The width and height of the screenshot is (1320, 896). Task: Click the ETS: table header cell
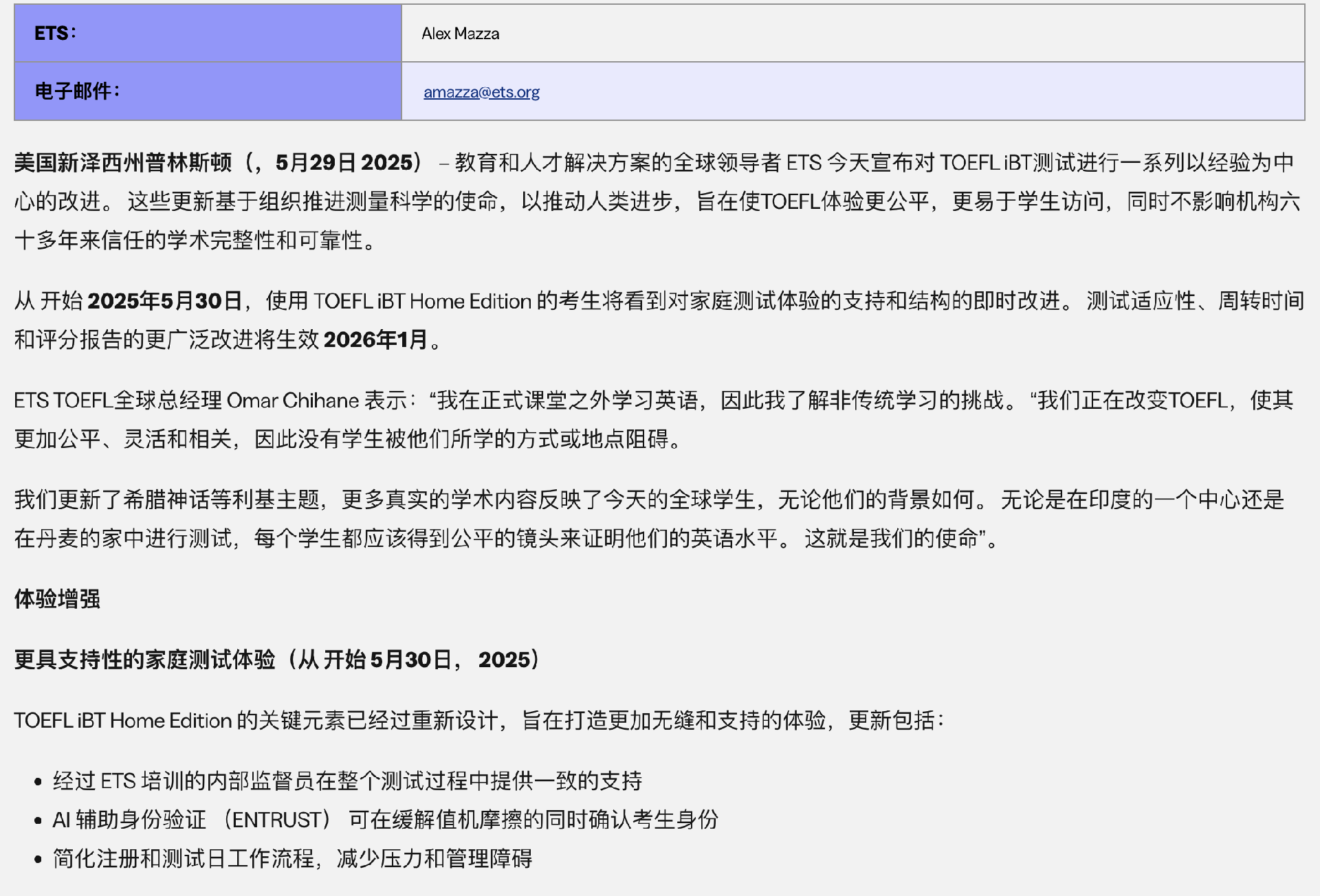click(208, 34)
